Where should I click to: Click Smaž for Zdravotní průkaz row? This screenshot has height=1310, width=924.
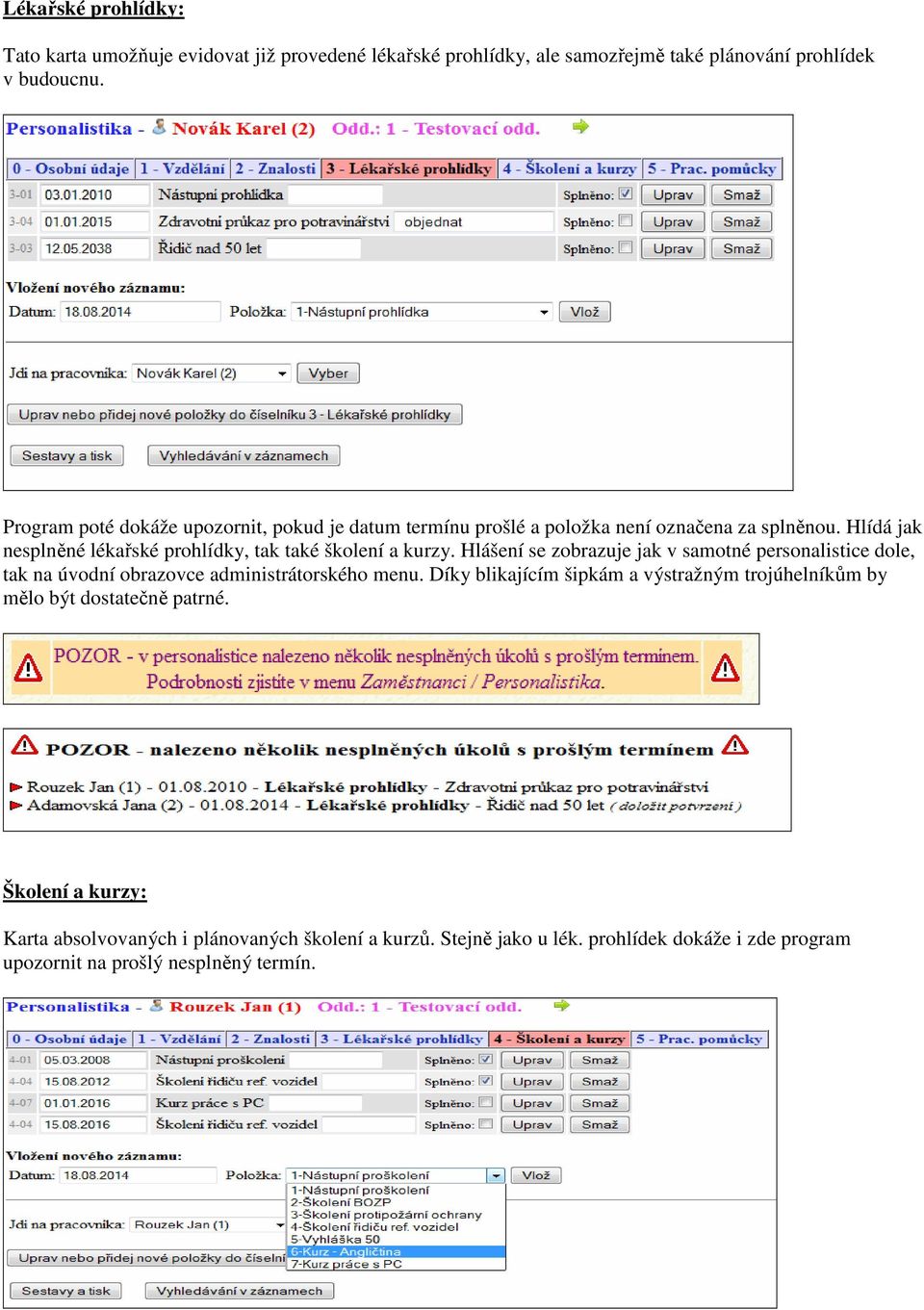coord(742,221)
